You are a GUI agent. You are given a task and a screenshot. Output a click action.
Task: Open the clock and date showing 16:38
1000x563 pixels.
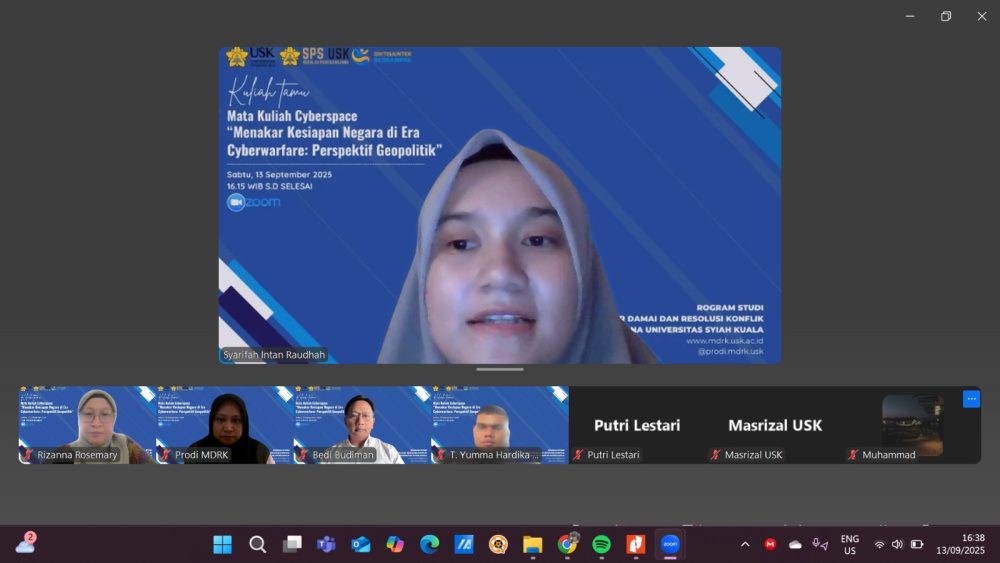(960, 544)
